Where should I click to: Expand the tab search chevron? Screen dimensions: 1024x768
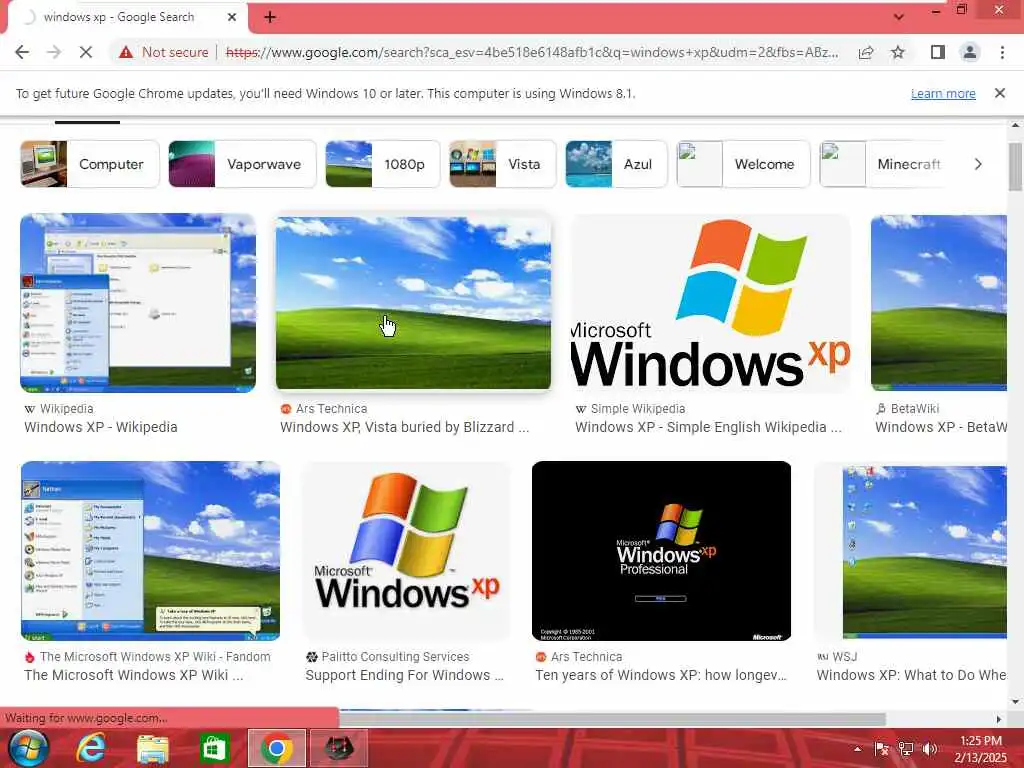pos(899,17)
